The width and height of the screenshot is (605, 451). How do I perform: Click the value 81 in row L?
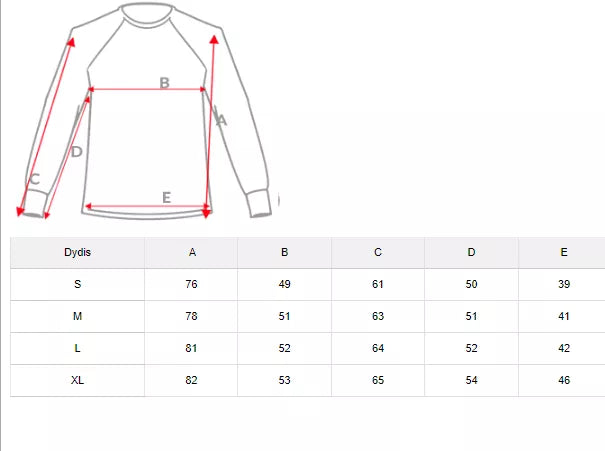[x=192, y=349]
